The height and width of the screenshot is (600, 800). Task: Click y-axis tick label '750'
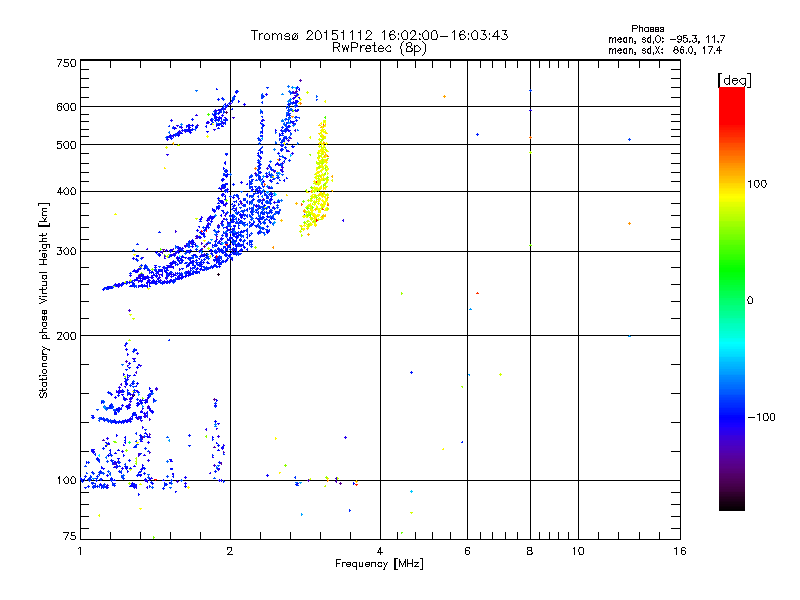tap(66, 63)
